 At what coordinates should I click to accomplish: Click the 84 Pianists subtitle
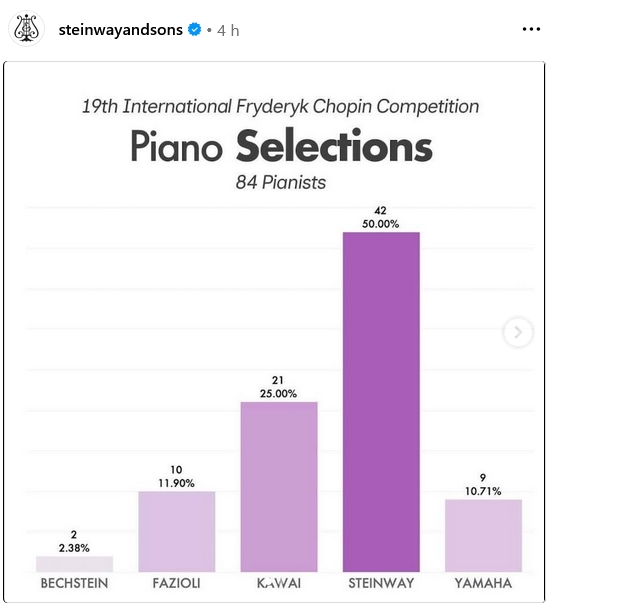click(280, 183)
